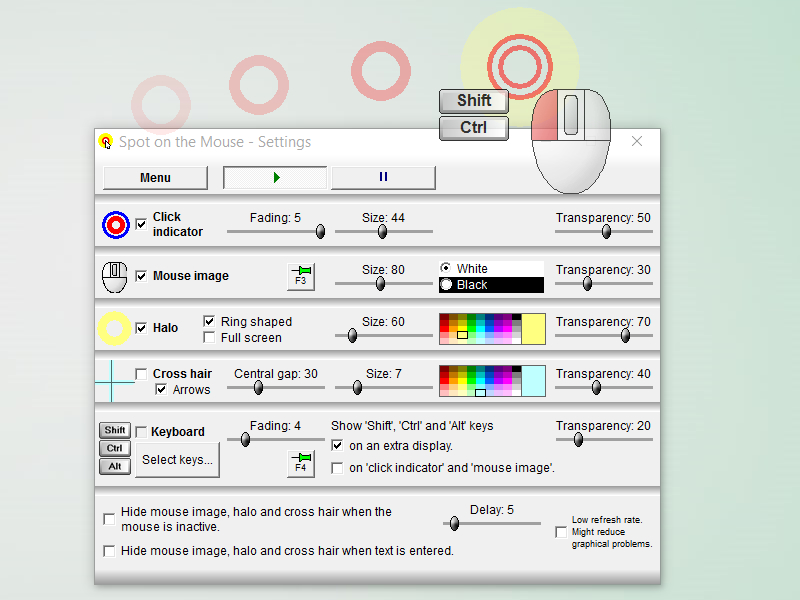
Task: Click the cross hair icon
Action: (x=112, y=381)
